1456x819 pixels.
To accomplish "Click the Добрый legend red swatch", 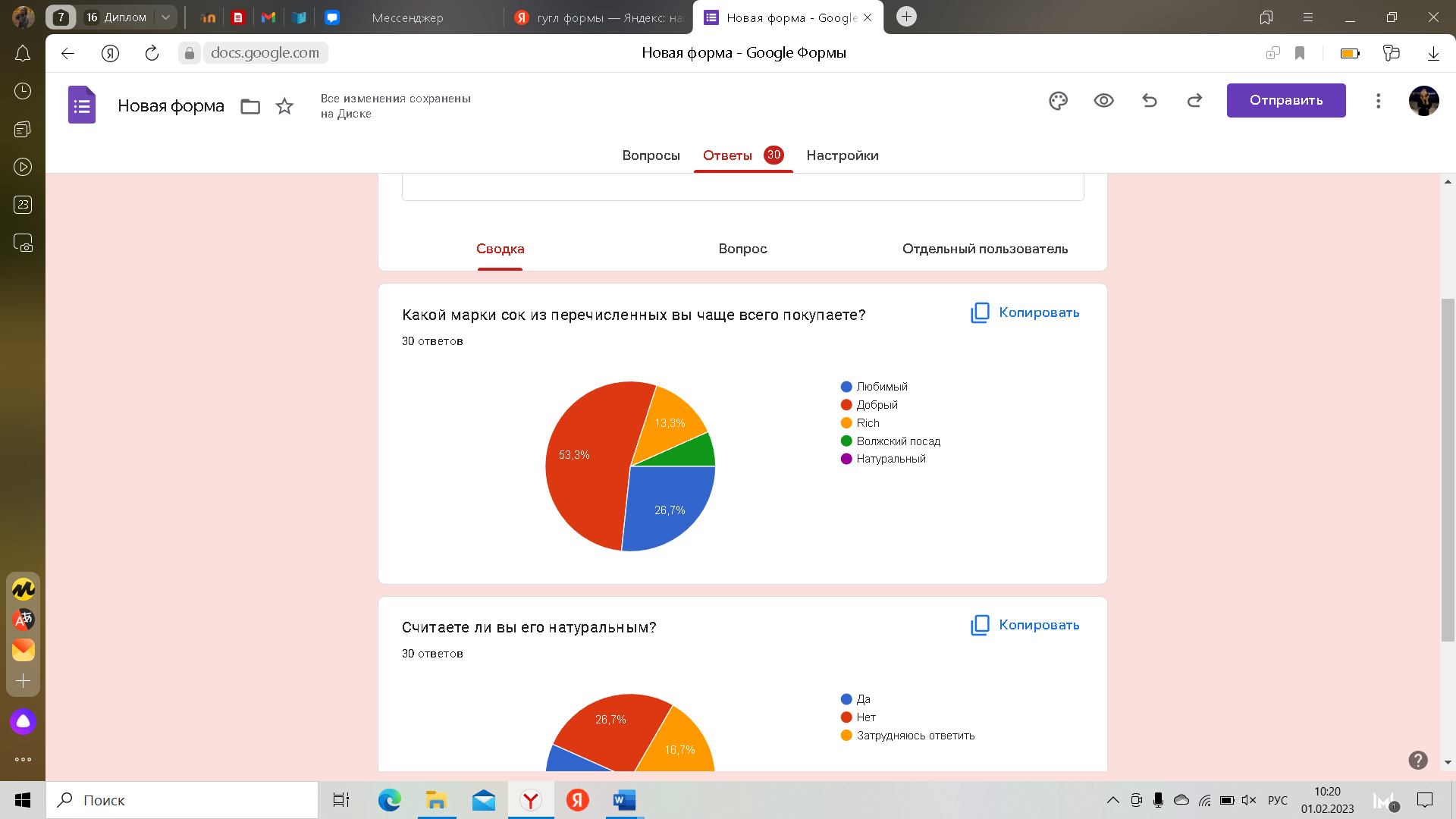I will pyautogui.click(x=846, y=405).
